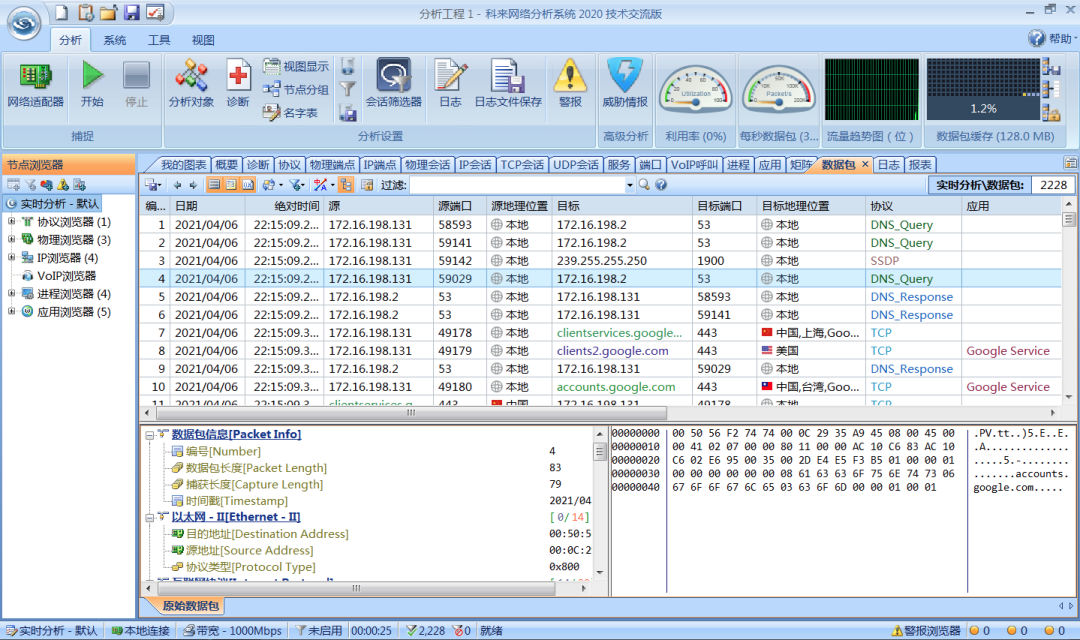This screenshot has height=640, width=1080.
Task: Open Log File Save (日志文件保存) icon
Action: click(508, 75)
